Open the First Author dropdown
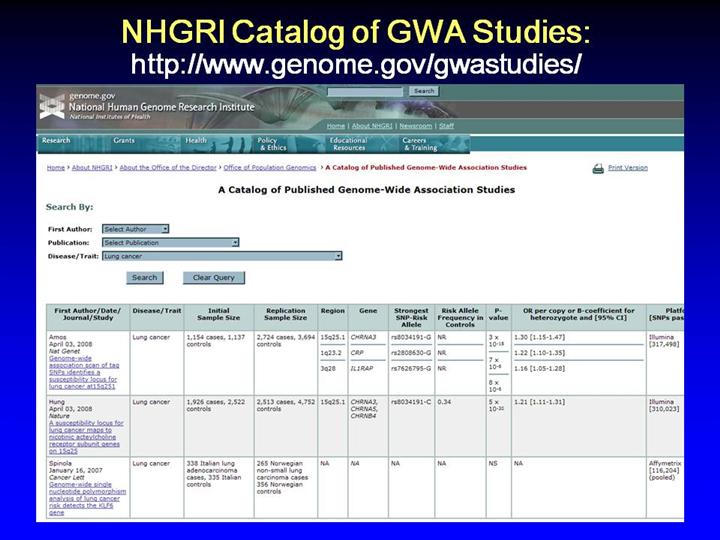 (136, 229)
